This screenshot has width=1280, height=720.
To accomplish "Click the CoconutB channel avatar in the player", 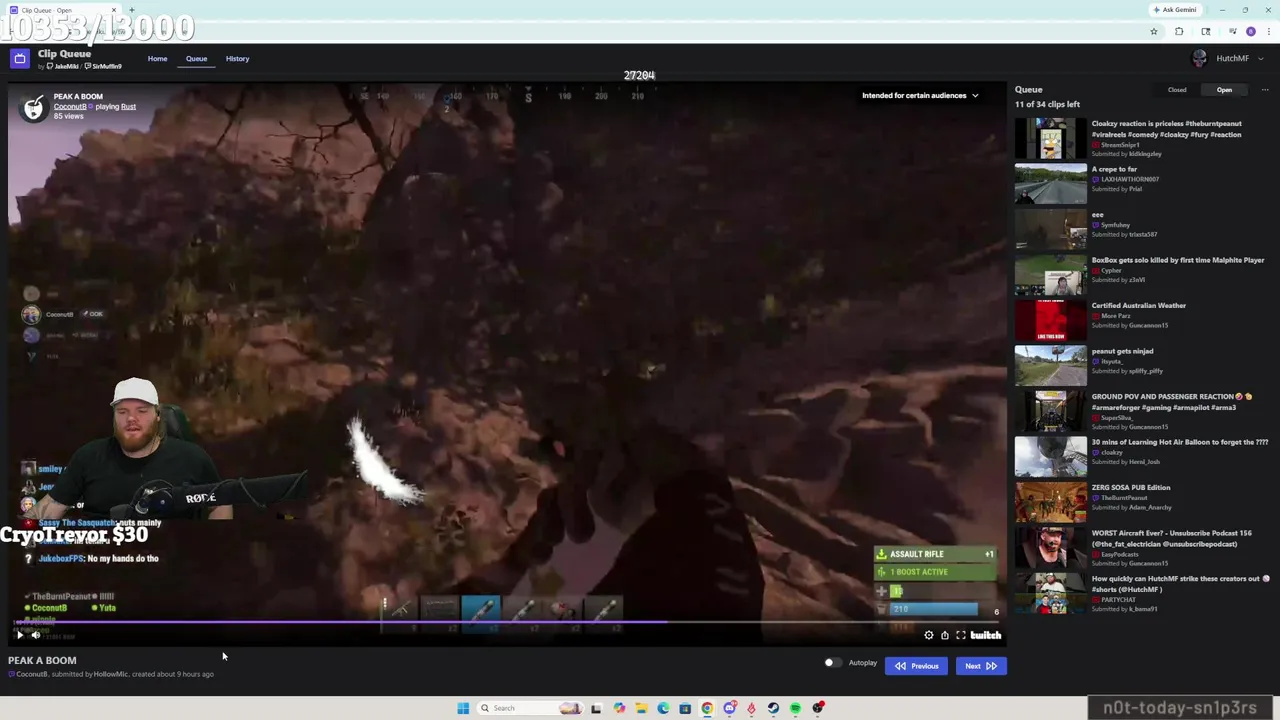I will 34,106.
